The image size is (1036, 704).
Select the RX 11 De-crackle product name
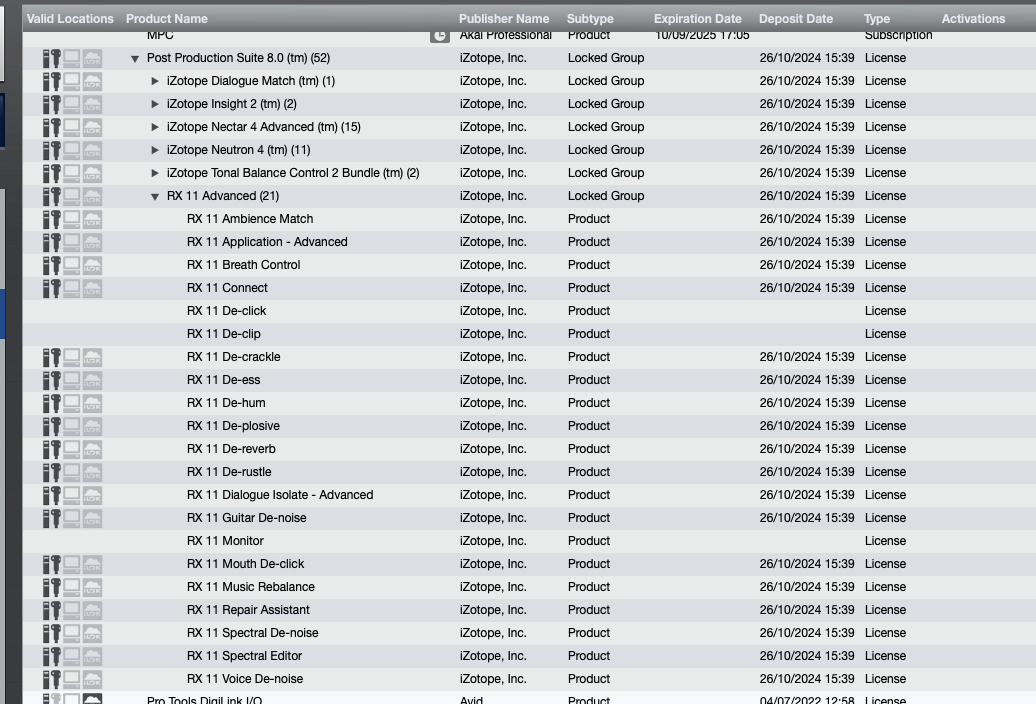pyautogui.click(x=233, y=357)
